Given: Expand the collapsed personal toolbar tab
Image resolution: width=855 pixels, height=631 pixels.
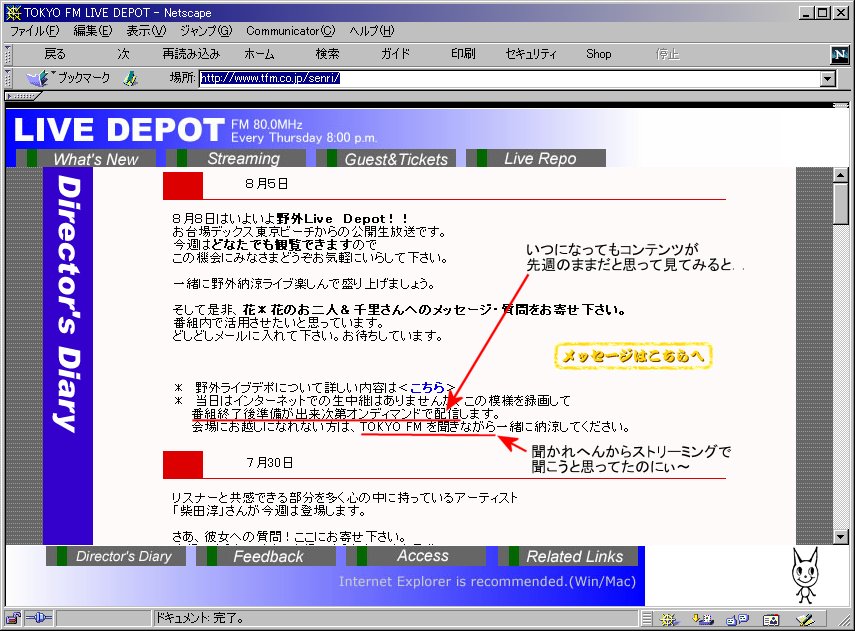Looking at the screenshot, I should click(22, 97).
